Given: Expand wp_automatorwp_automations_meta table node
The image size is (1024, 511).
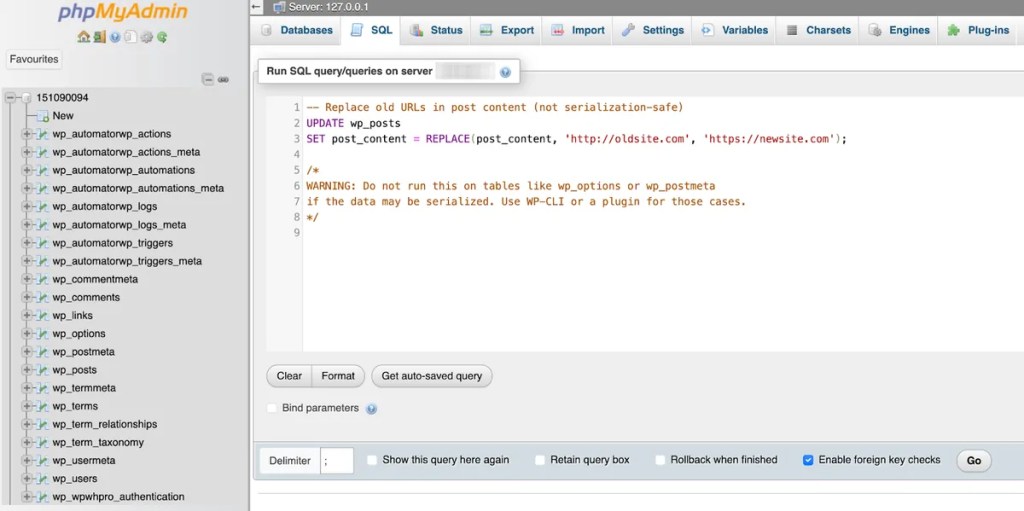Looking at the screenshot, I should pos(27,188).
